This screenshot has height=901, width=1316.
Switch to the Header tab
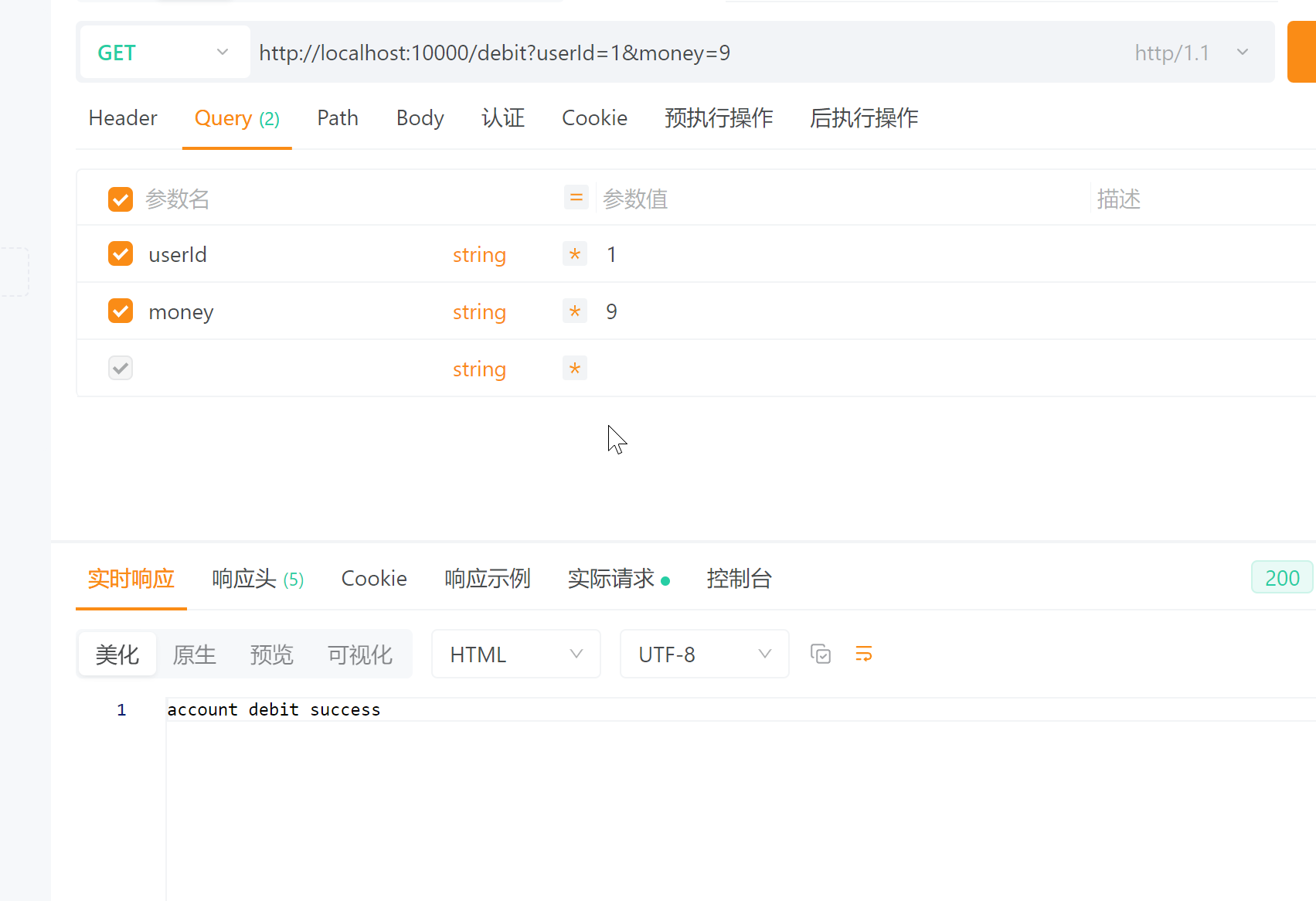[123, 117]
